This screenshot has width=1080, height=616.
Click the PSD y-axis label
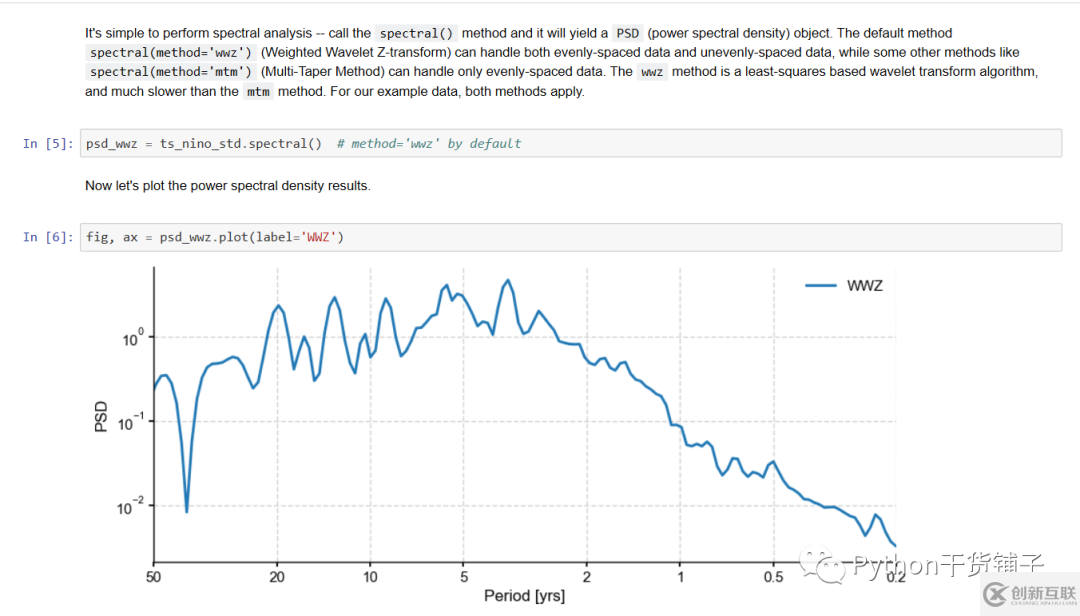tap(100, 417)
